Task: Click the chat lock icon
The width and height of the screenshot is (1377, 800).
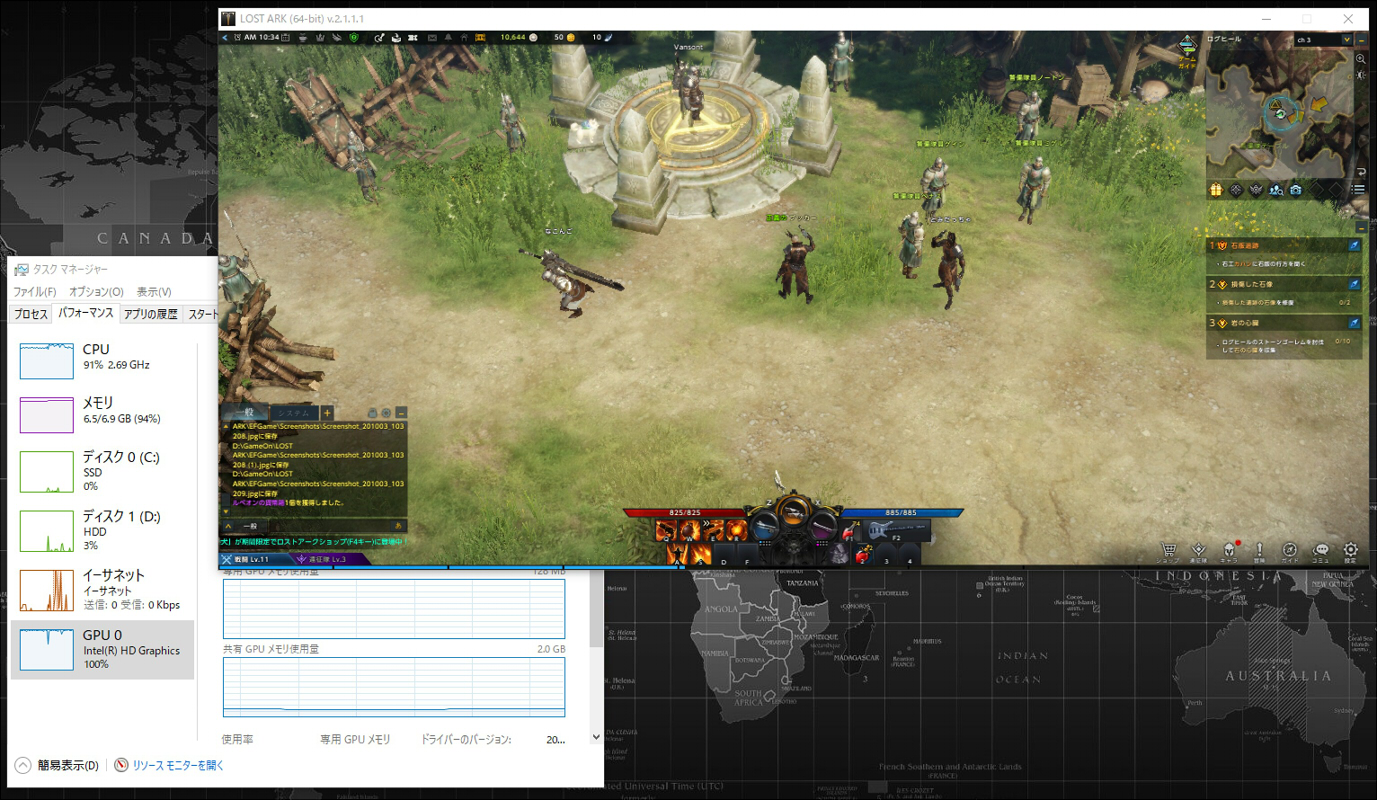Action: click(x=373, y=412)
